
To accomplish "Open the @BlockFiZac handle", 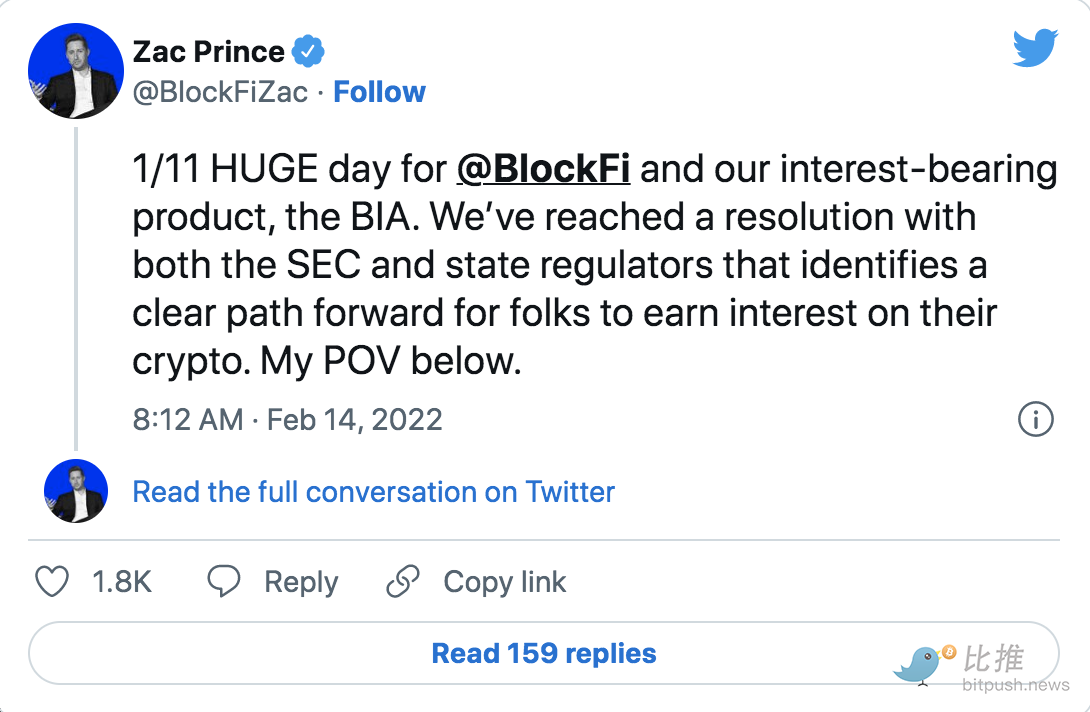I will coord(220,92).
